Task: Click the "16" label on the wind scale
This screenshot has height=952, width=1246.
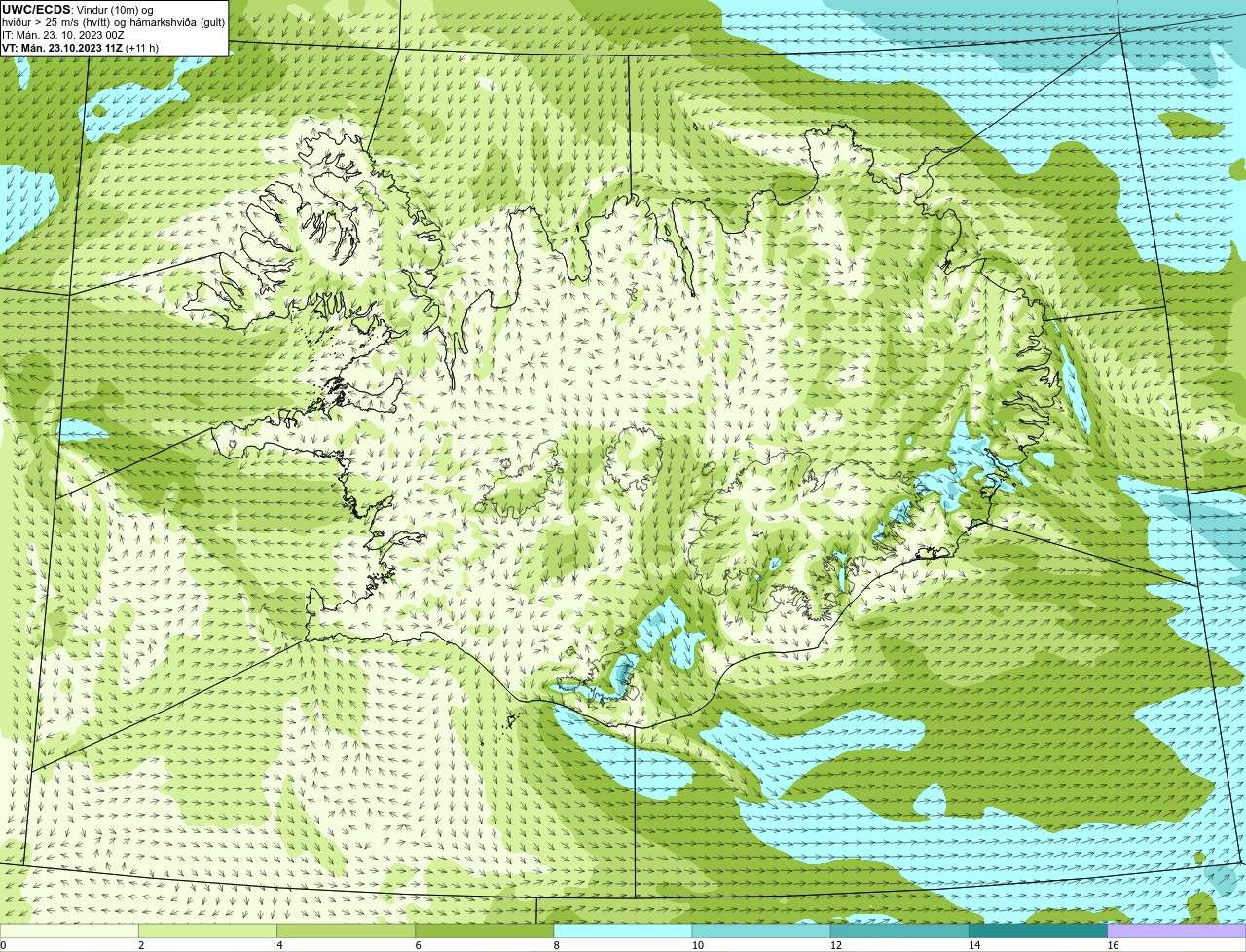Action: pos(1113,945)
